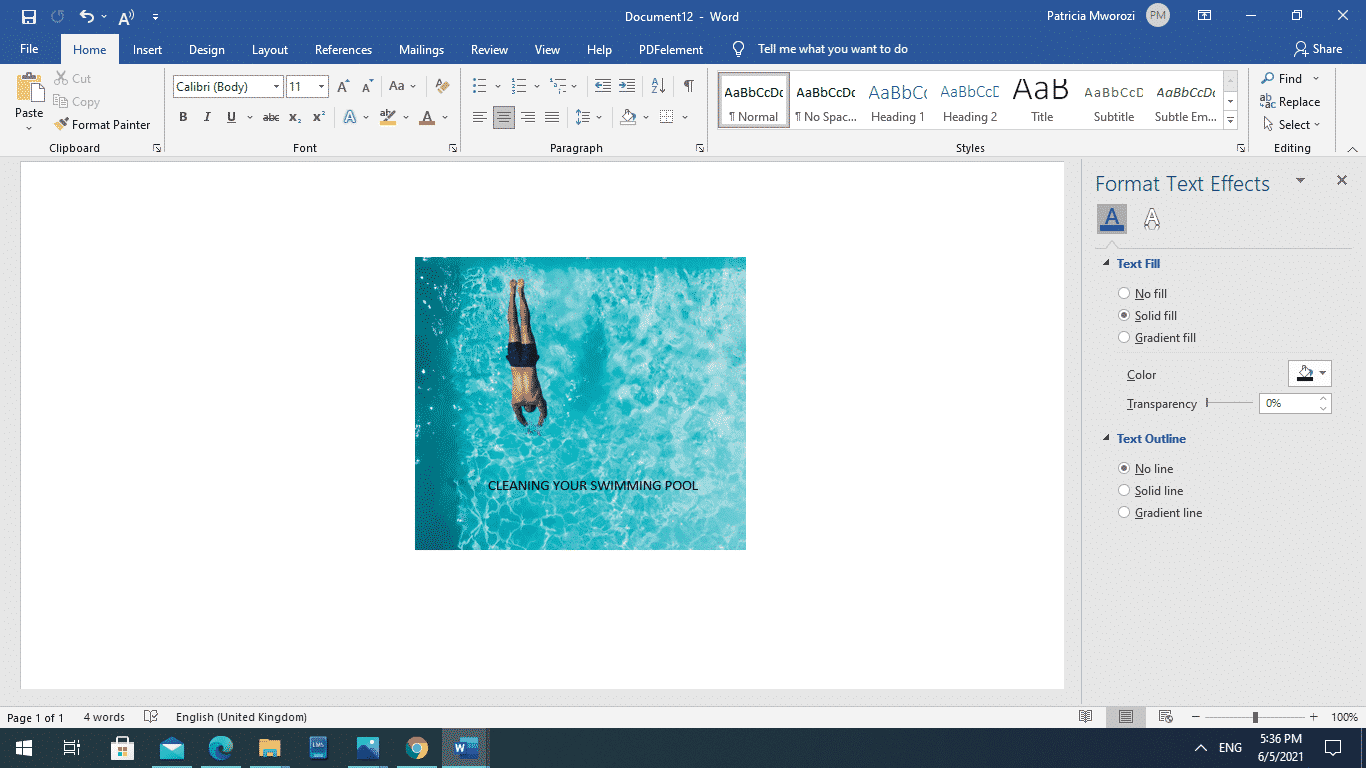1366x768 pixels.
Task: Set Transparency value in the input field
Action: (1290, 403)
